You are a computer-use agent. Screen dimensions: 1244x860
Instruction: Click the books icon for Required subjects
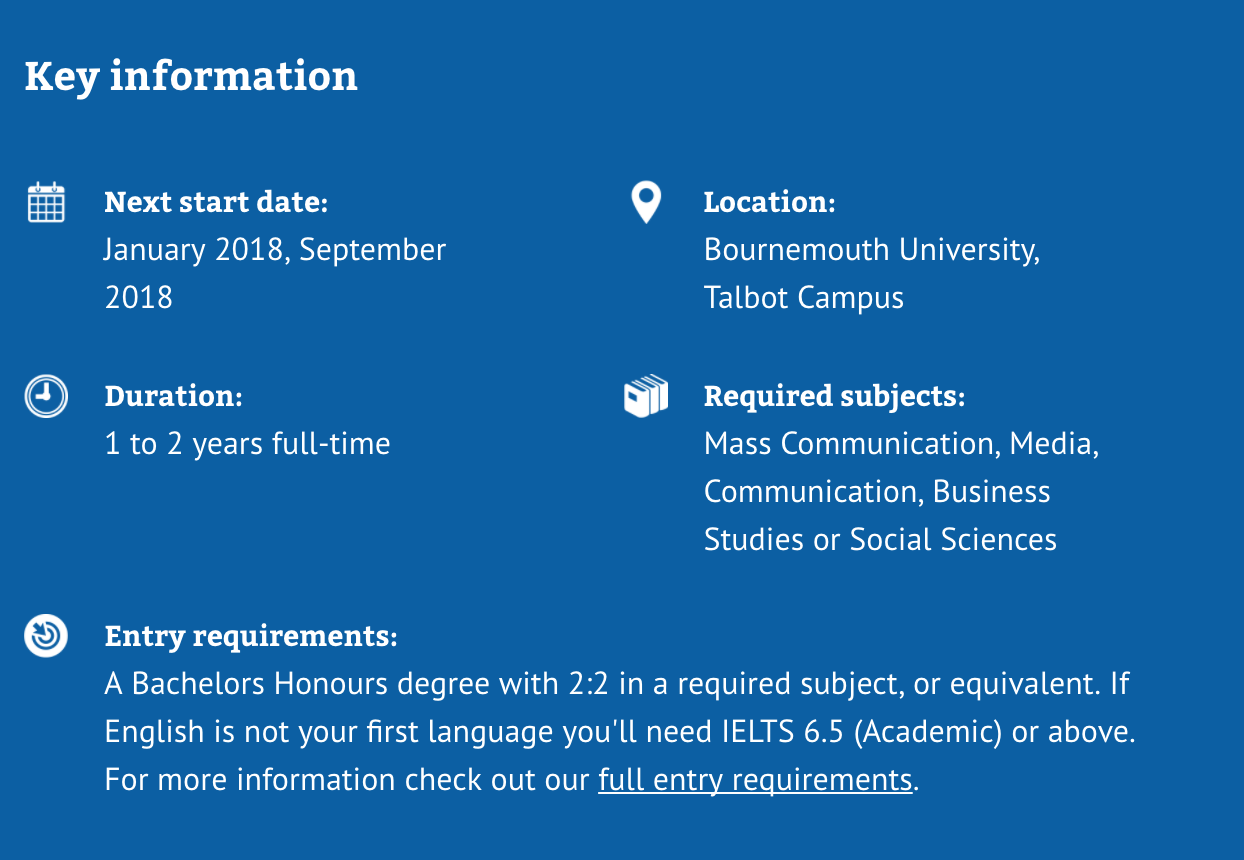pyautogui.click(x=646, y=396)
